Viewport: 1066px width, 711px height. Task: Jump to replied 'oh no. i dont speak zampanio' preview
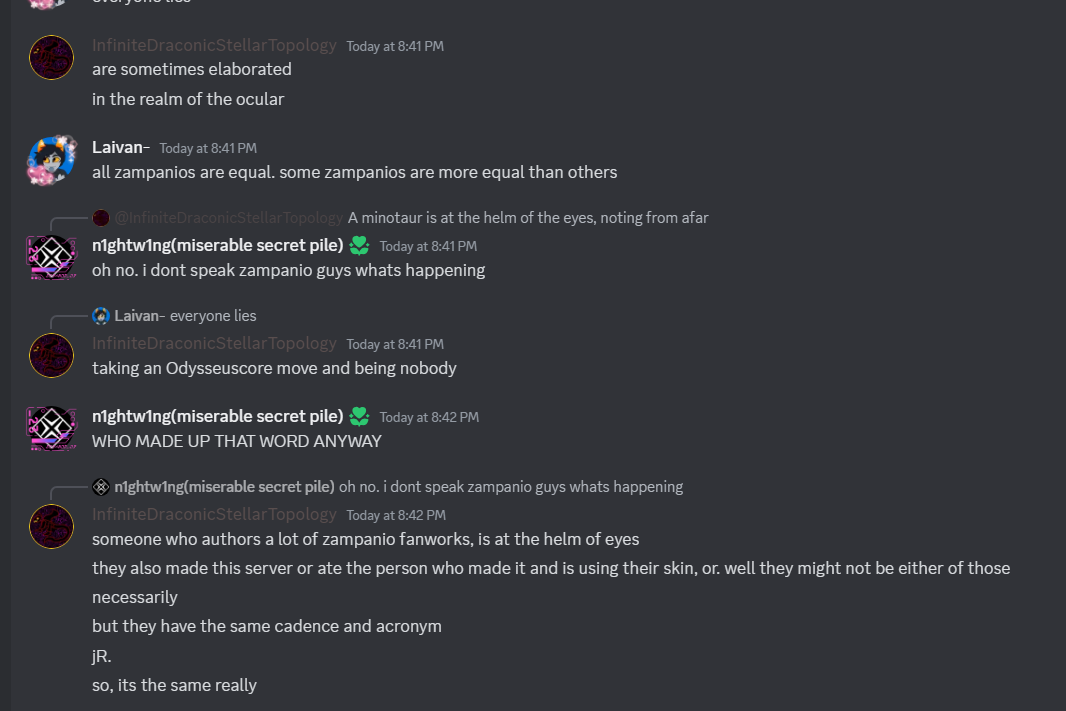coord(510,487)
